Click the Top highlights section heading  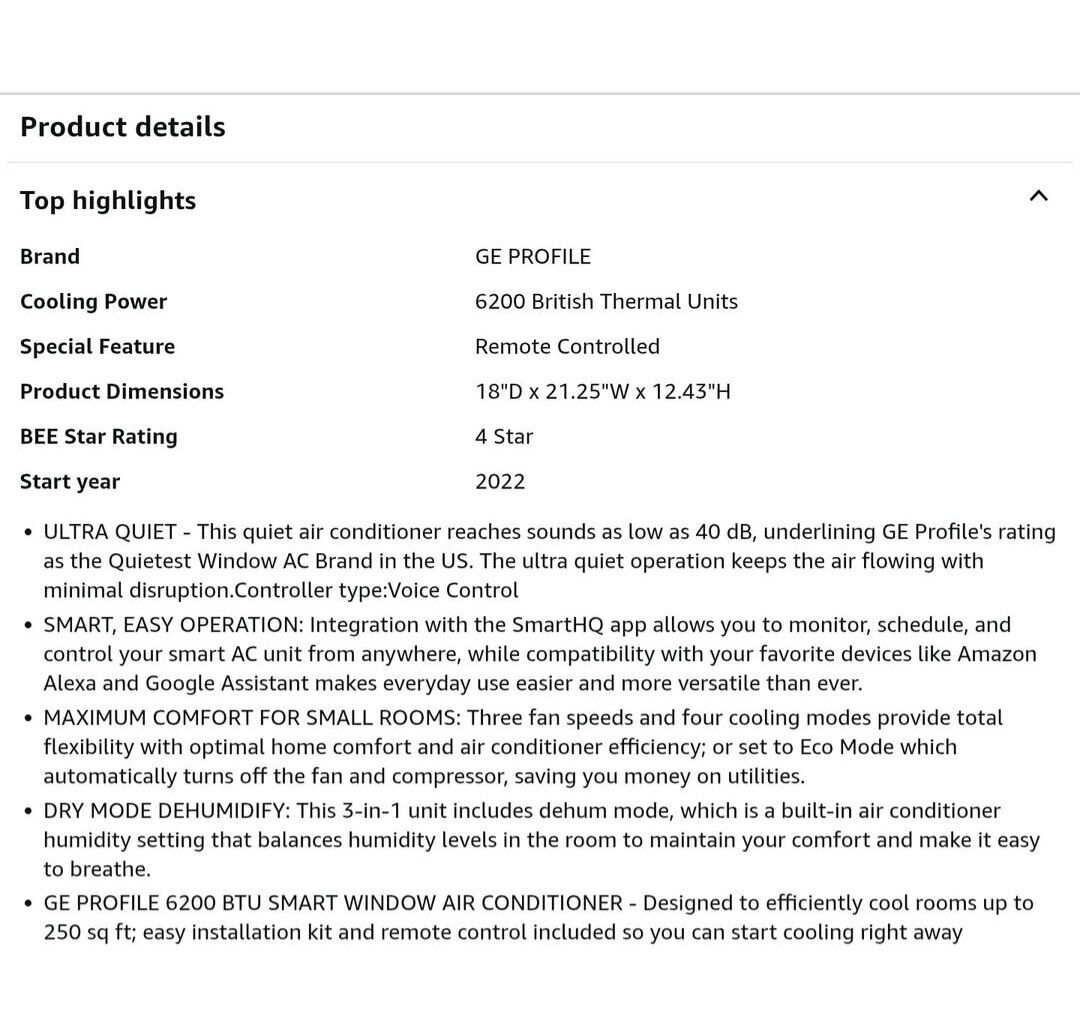coord(108,201)
